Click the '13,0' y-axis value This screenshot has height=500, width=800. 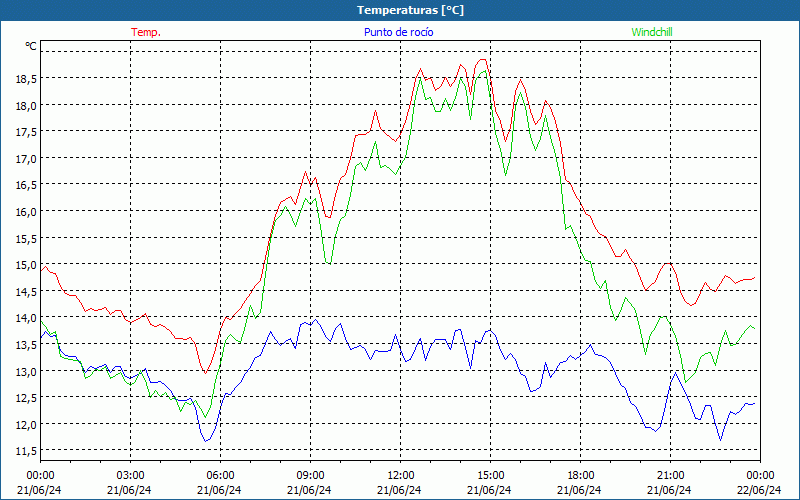tap(26, 371)
